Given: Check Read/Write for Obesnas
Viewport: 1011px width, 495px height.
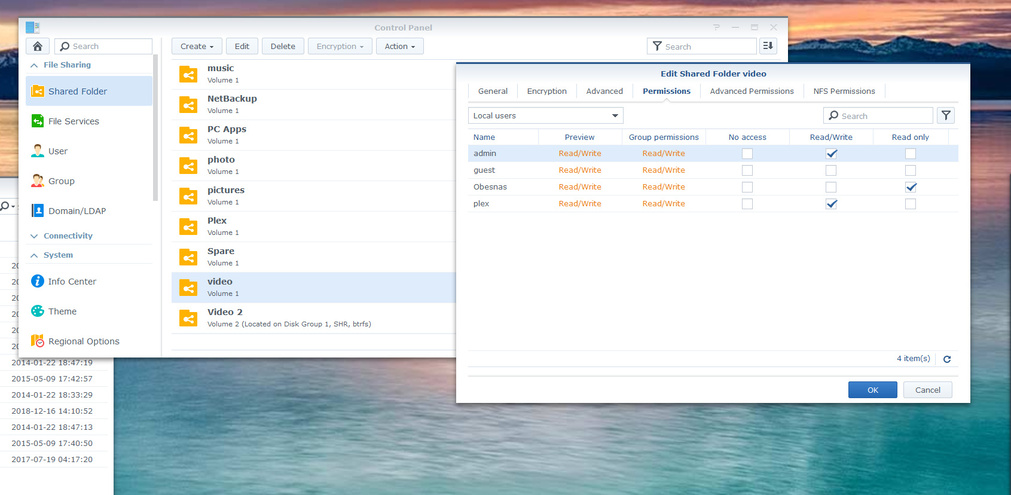Looking at the screenshot, I should tap(831, 187).
